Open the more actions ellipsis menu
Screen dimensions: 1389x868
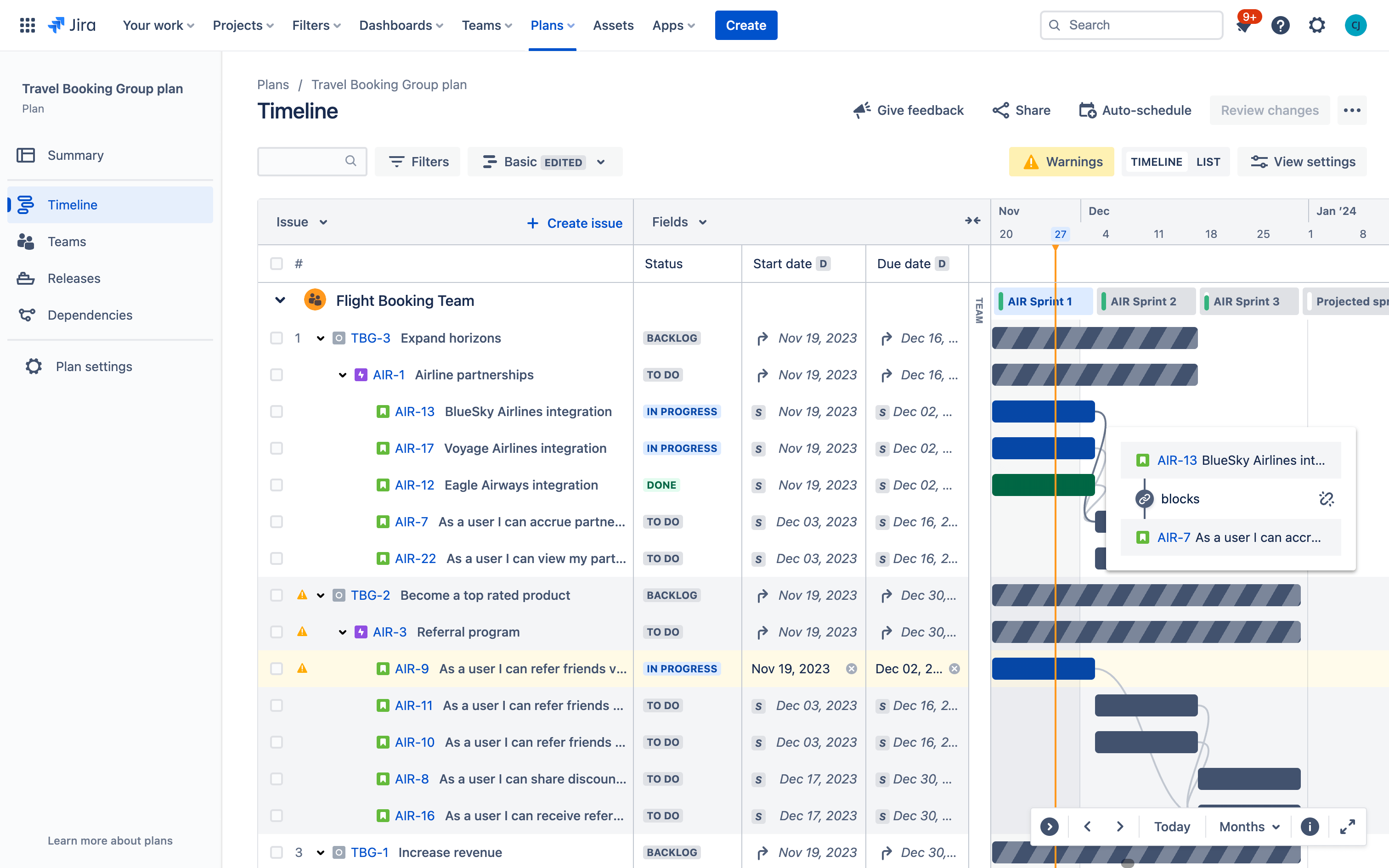tap(1352, 110)
